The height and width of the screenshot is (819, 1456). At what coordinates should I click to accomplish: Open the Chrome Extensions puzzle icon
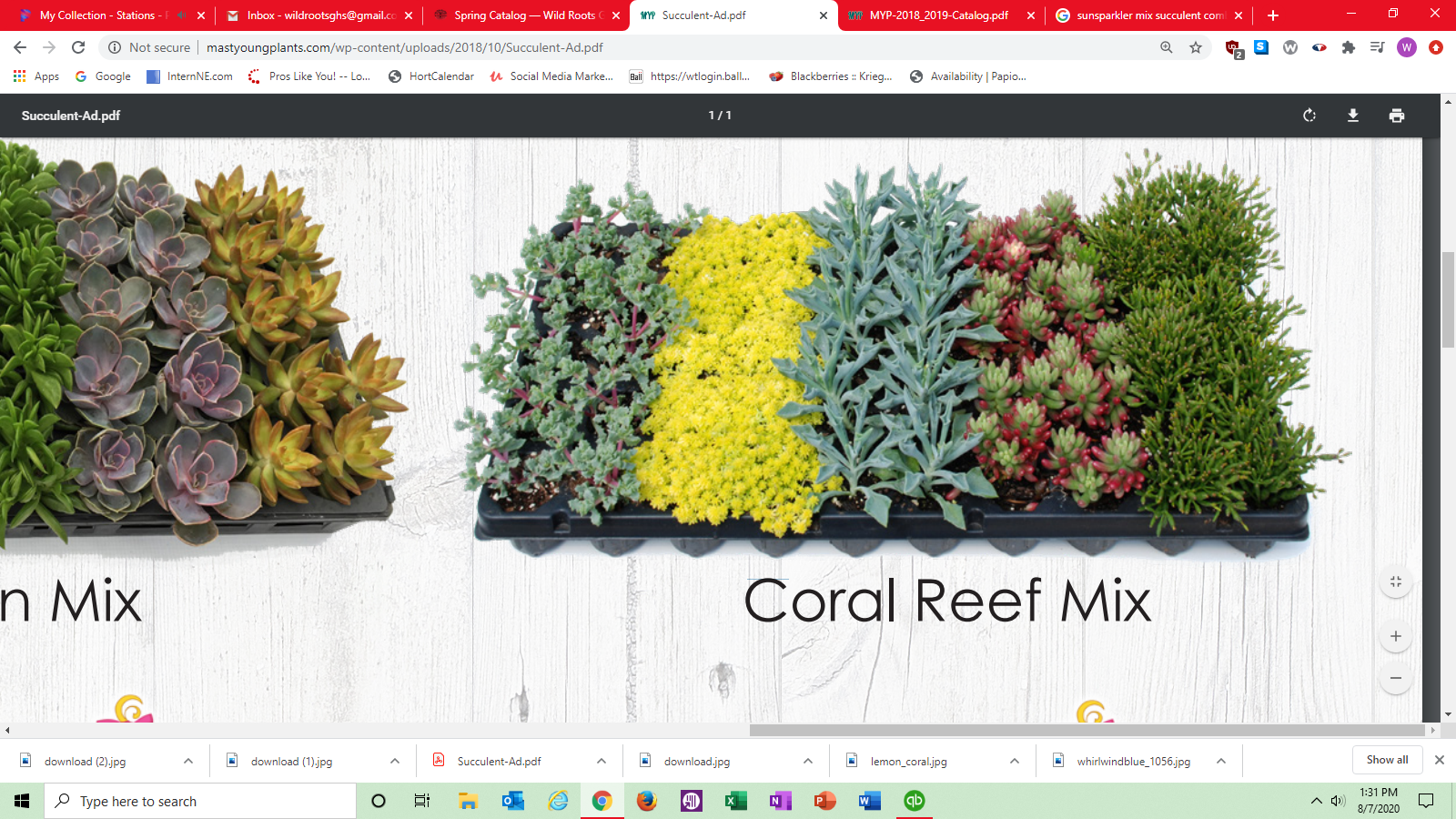point(1349,46)
